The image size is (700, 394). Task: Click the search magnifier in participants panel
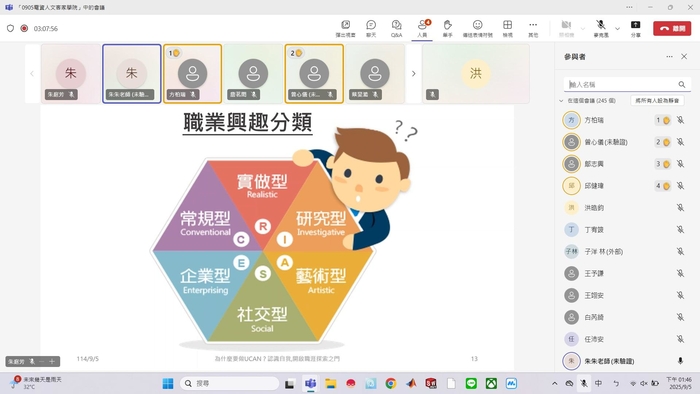(682, 84)
